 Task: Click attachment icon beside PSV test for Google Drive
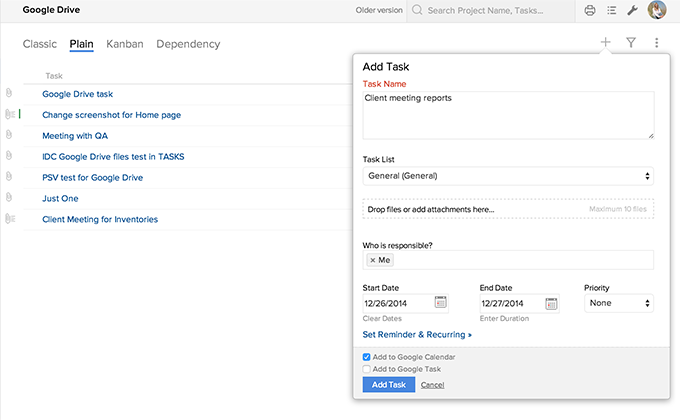tap(9, 176)
